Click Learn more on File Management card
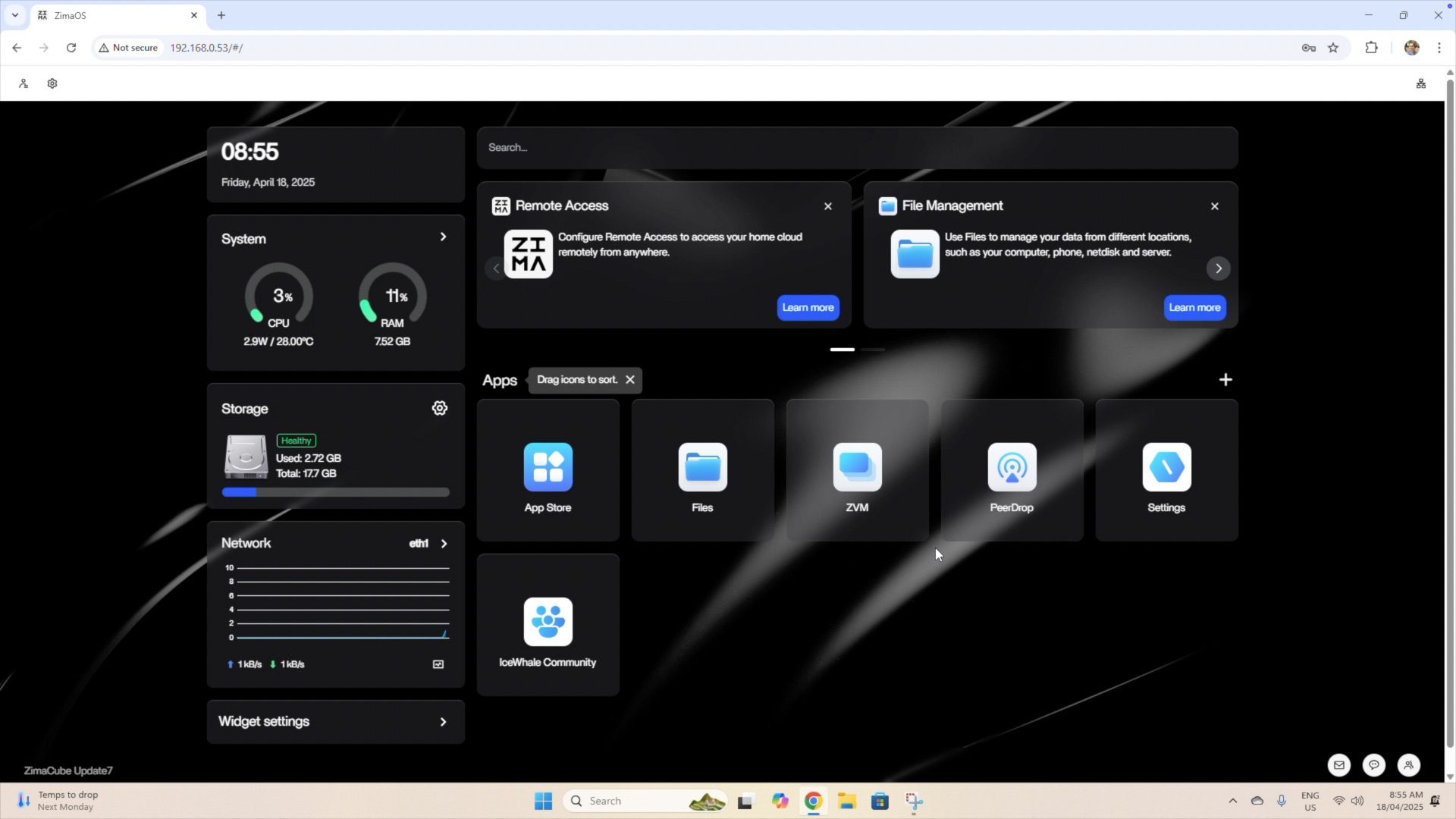 pos(1194,308)
